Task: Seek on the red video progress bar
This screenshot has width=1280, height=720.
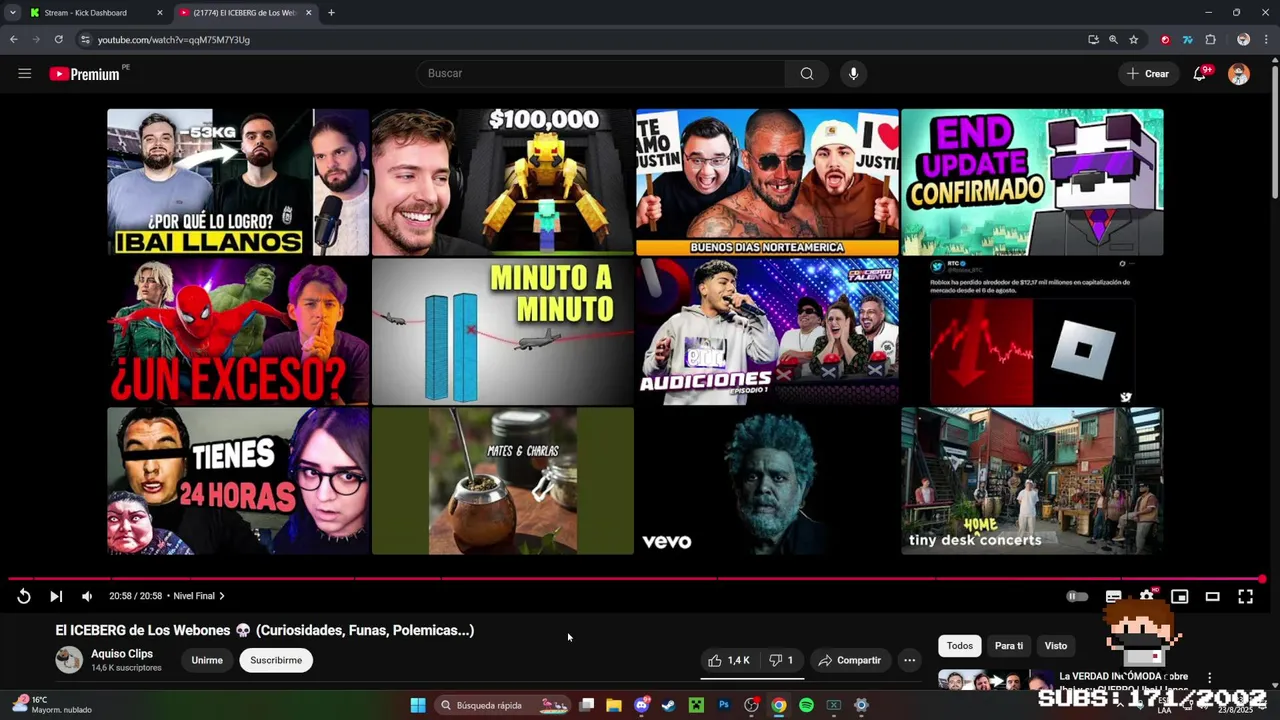Action: click(635, 579)
